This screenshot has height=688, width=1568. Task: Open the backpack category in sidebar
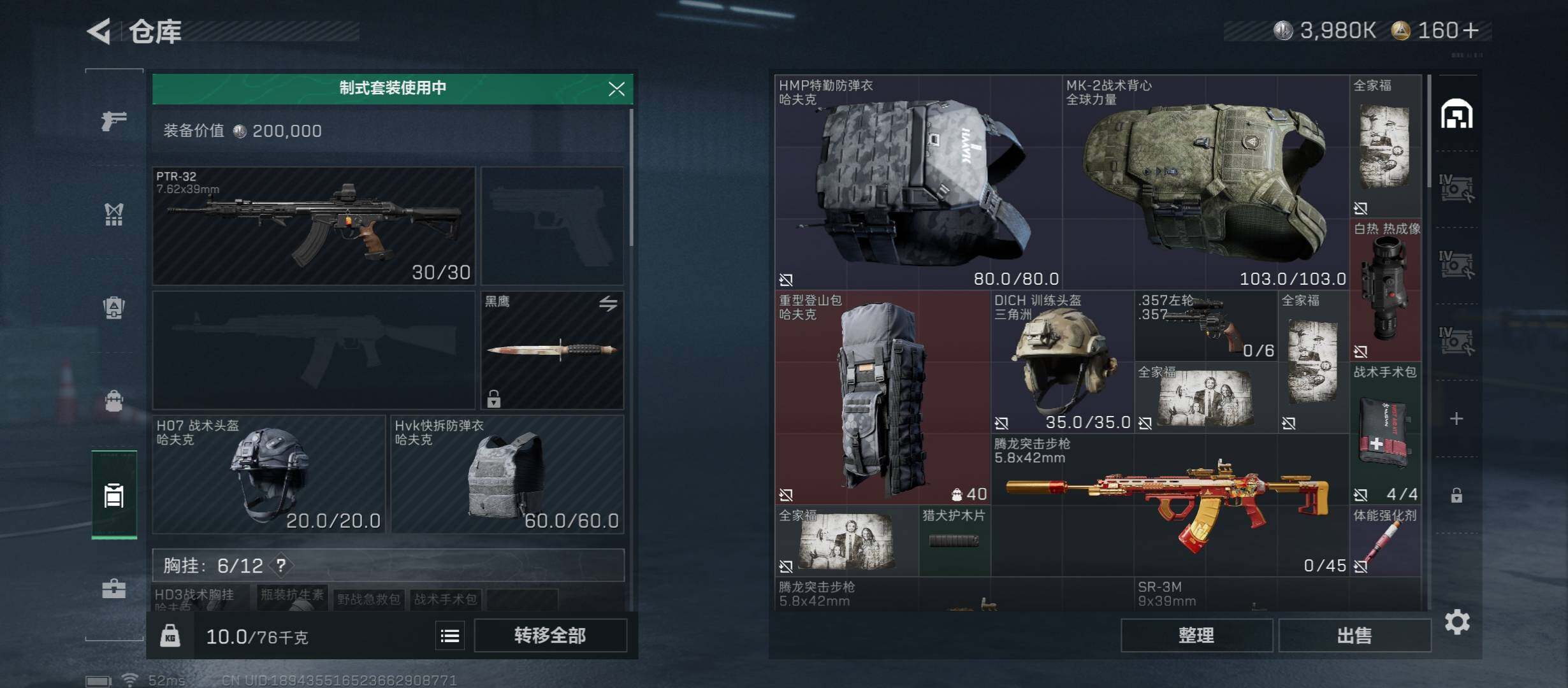pyautogui.click(x=114, y=307)
